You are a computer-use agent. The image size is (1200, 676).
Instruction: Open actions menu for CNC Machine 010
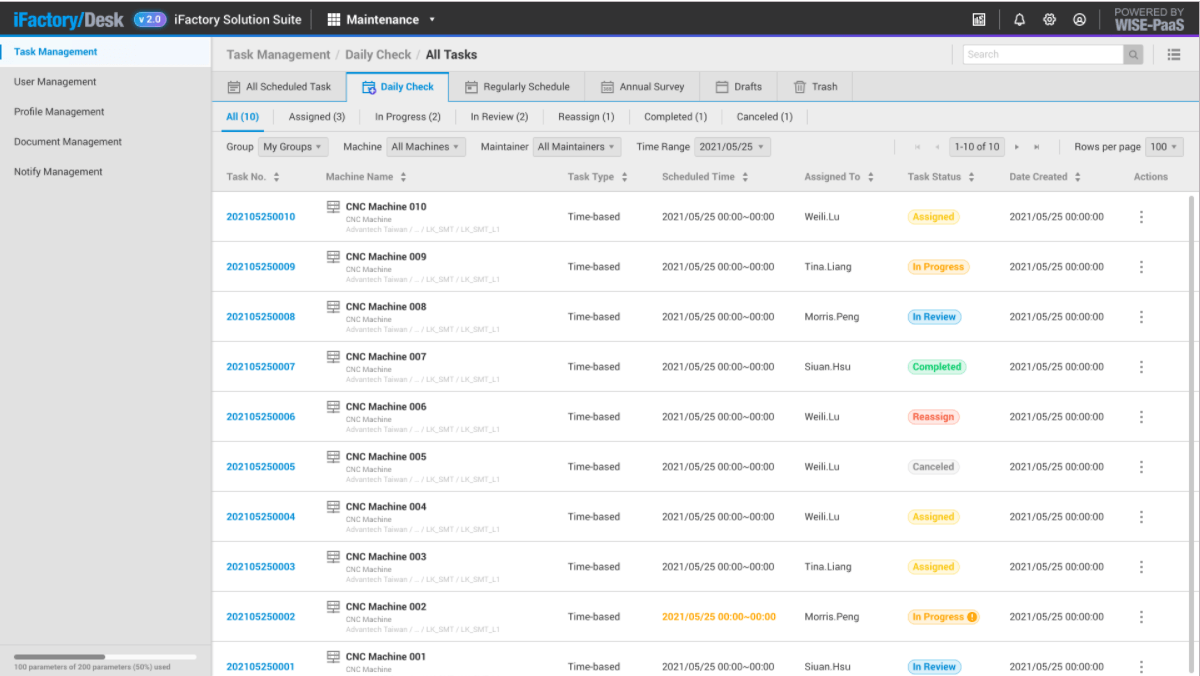click(x=1141, y=217)
